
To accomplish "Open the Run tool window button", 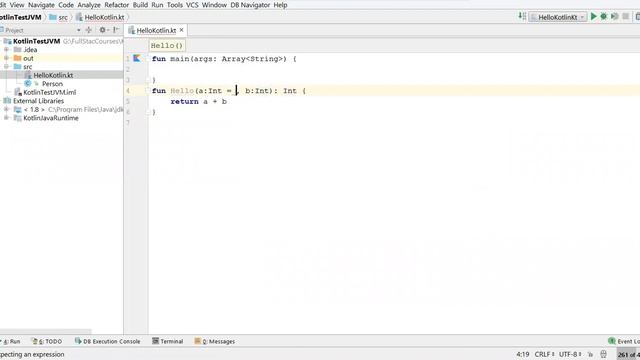I will [11, 341].
